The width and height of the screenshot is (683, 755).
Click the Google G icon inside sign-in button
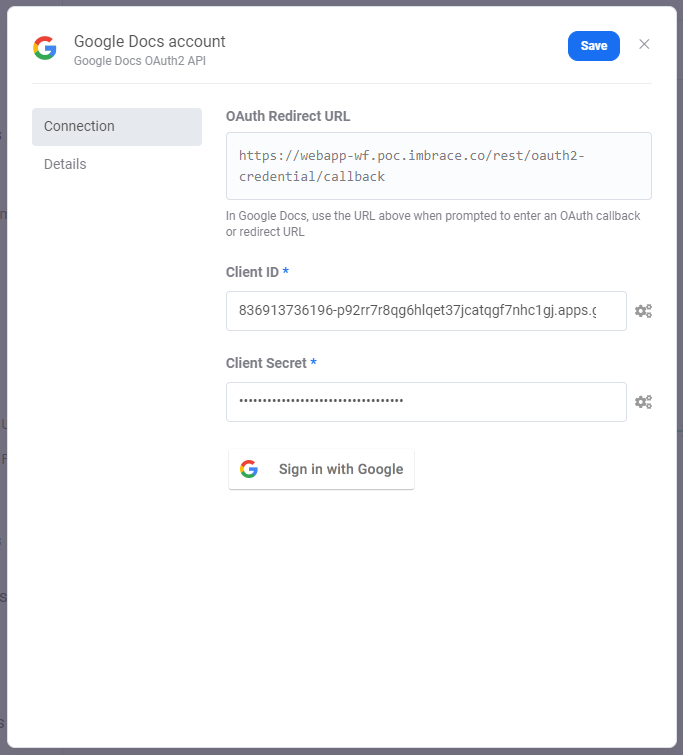(249, 469)
